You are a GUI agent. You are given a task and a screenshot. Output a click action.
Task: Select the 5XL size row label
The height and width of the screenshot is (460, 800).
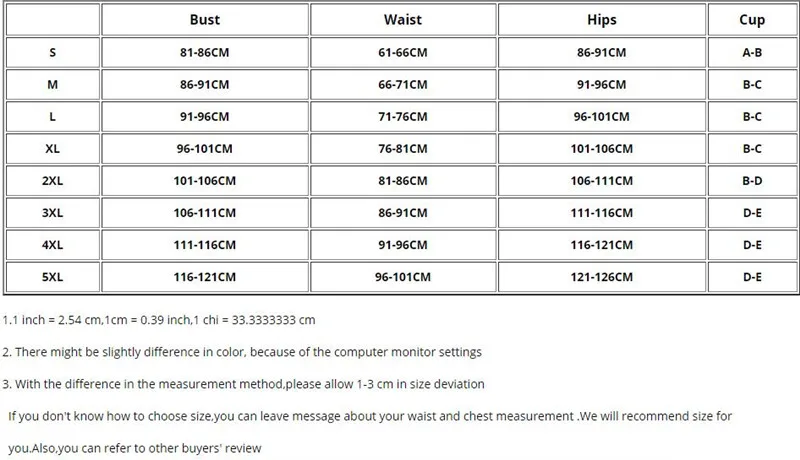[52, 276]
